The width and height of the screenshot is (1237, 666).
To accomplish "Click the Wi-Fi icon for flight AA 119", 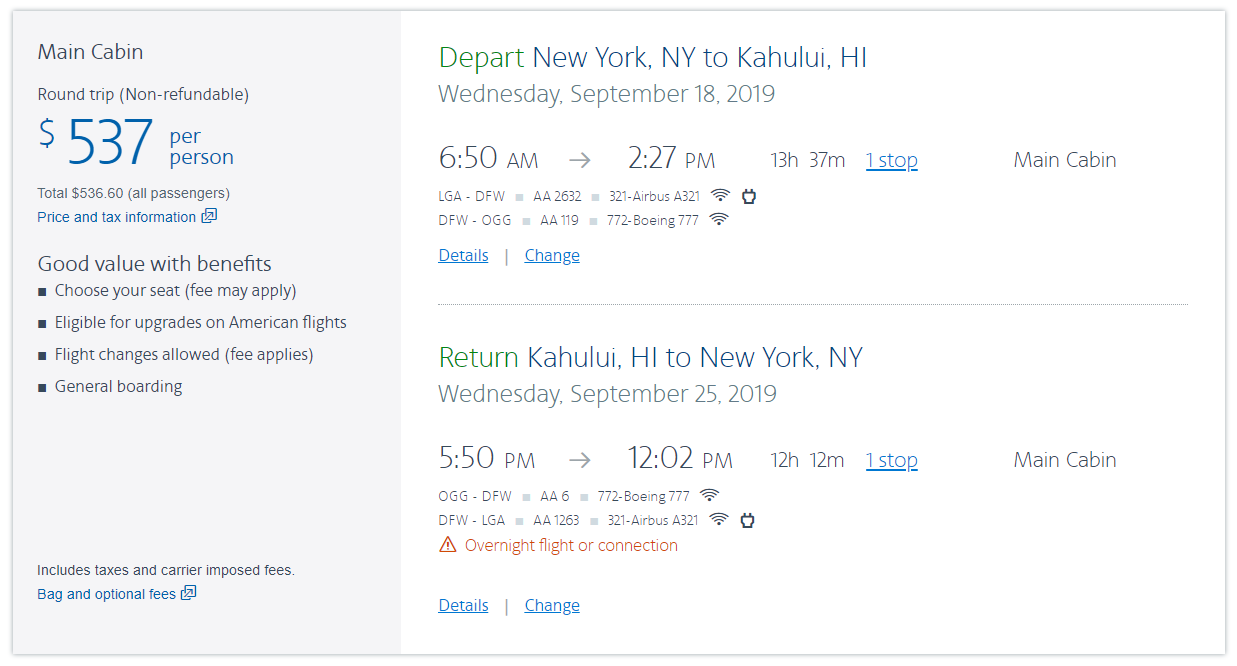I will coord(718,220).
